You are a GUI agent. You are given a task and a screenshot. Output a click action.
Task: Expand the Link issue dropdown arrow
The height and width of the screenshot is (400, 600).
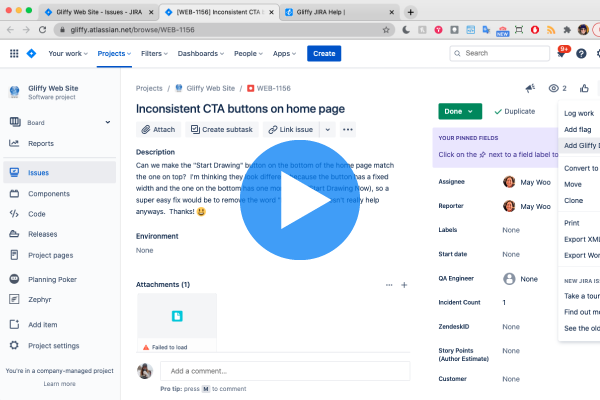coord(328,129)
